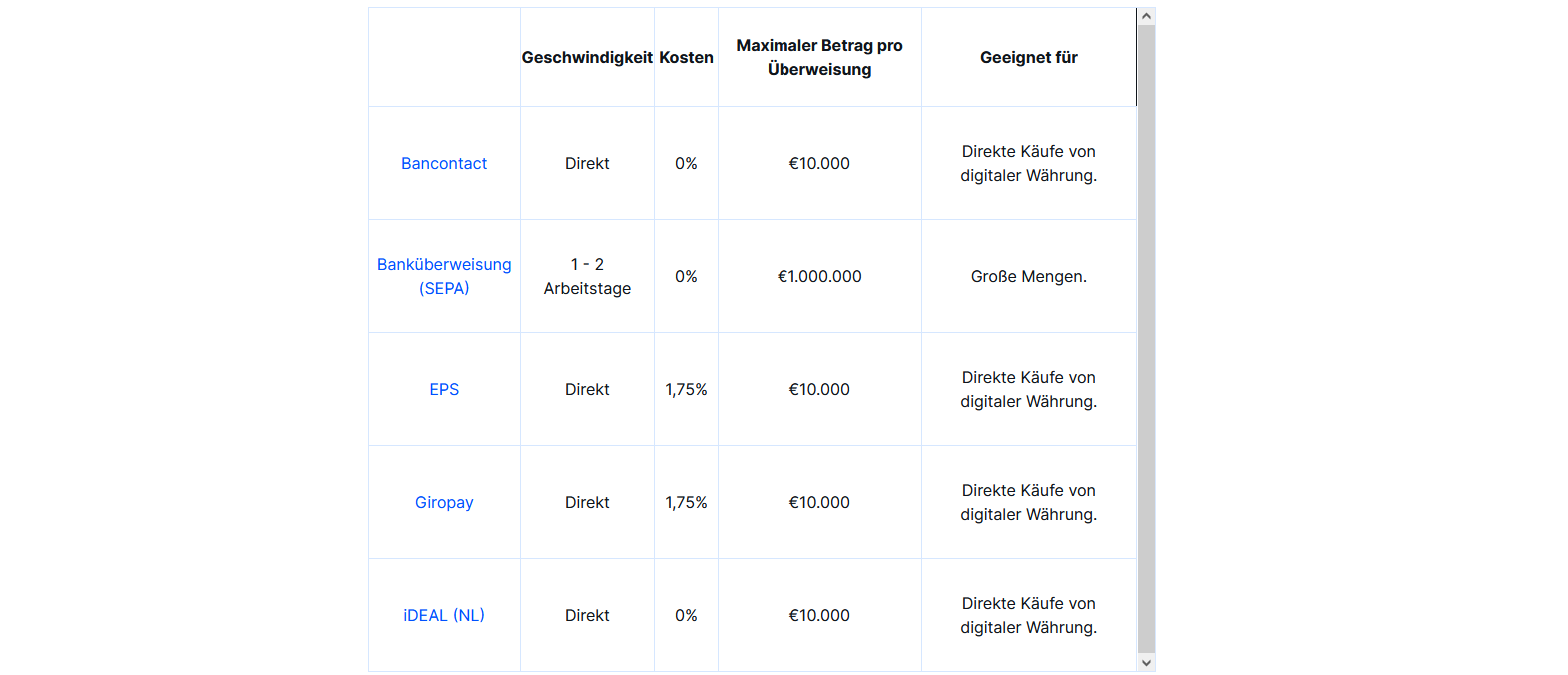Click the Bancontact 0% cost cell
The image size is (1568, 675).
686,163
